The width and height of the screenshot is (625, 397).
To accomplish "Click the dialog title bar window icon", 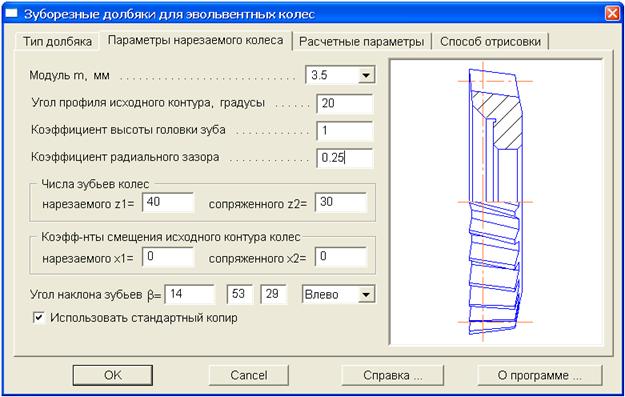I will 11,14.
